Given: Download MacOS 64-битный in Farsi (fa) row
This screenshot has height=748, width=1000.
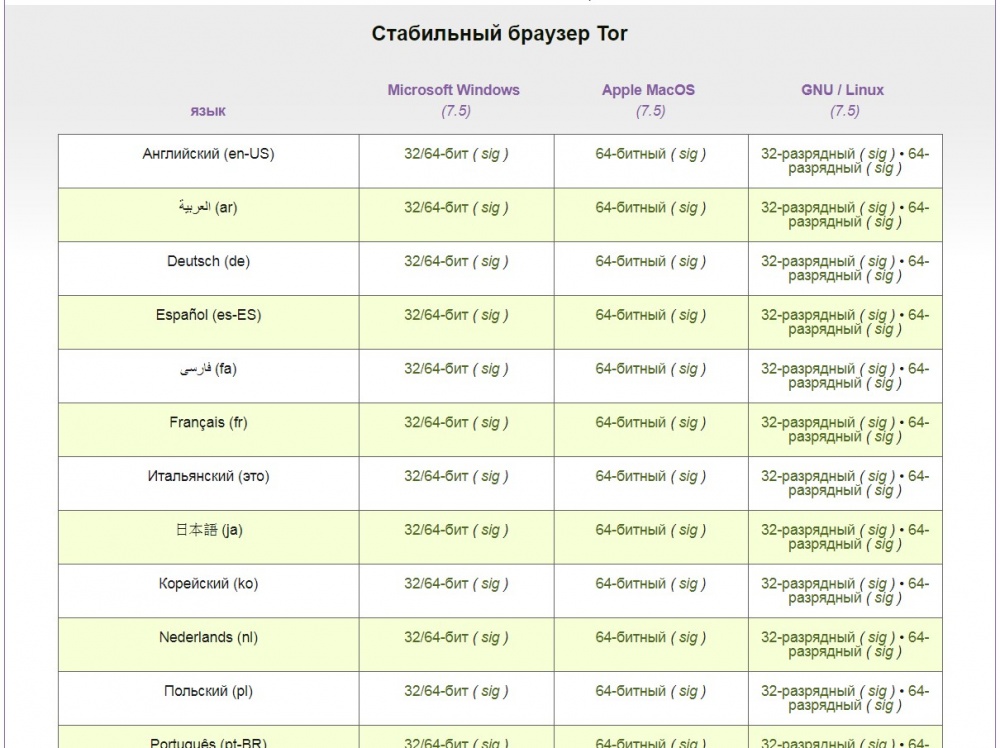Looking at the screenshot, I should tap(630, 369).
